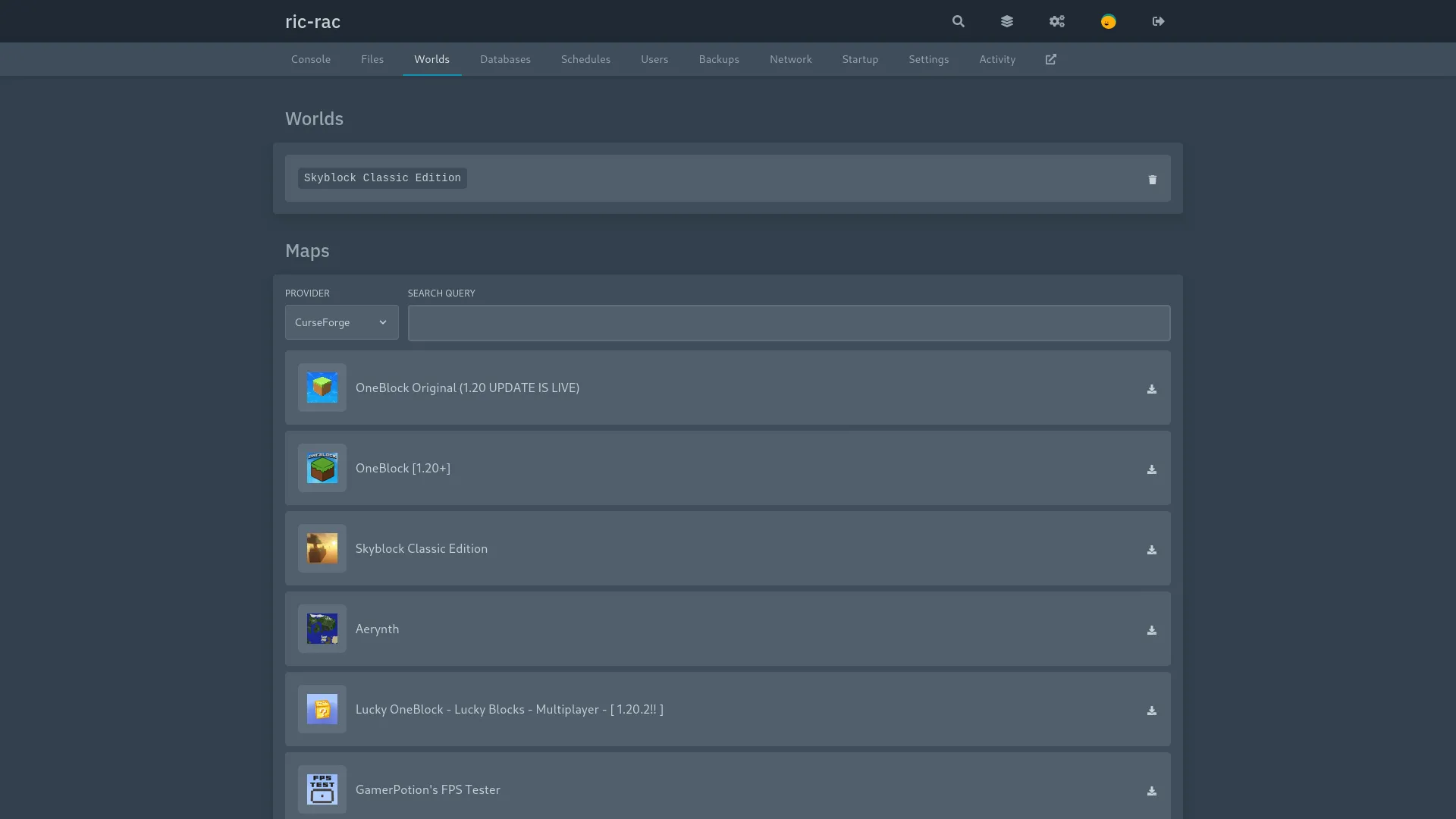The width and height of the screenshot is (1456, 819).
Task: Click the external link icon after Activity
Action: [x=1050, y=59]
